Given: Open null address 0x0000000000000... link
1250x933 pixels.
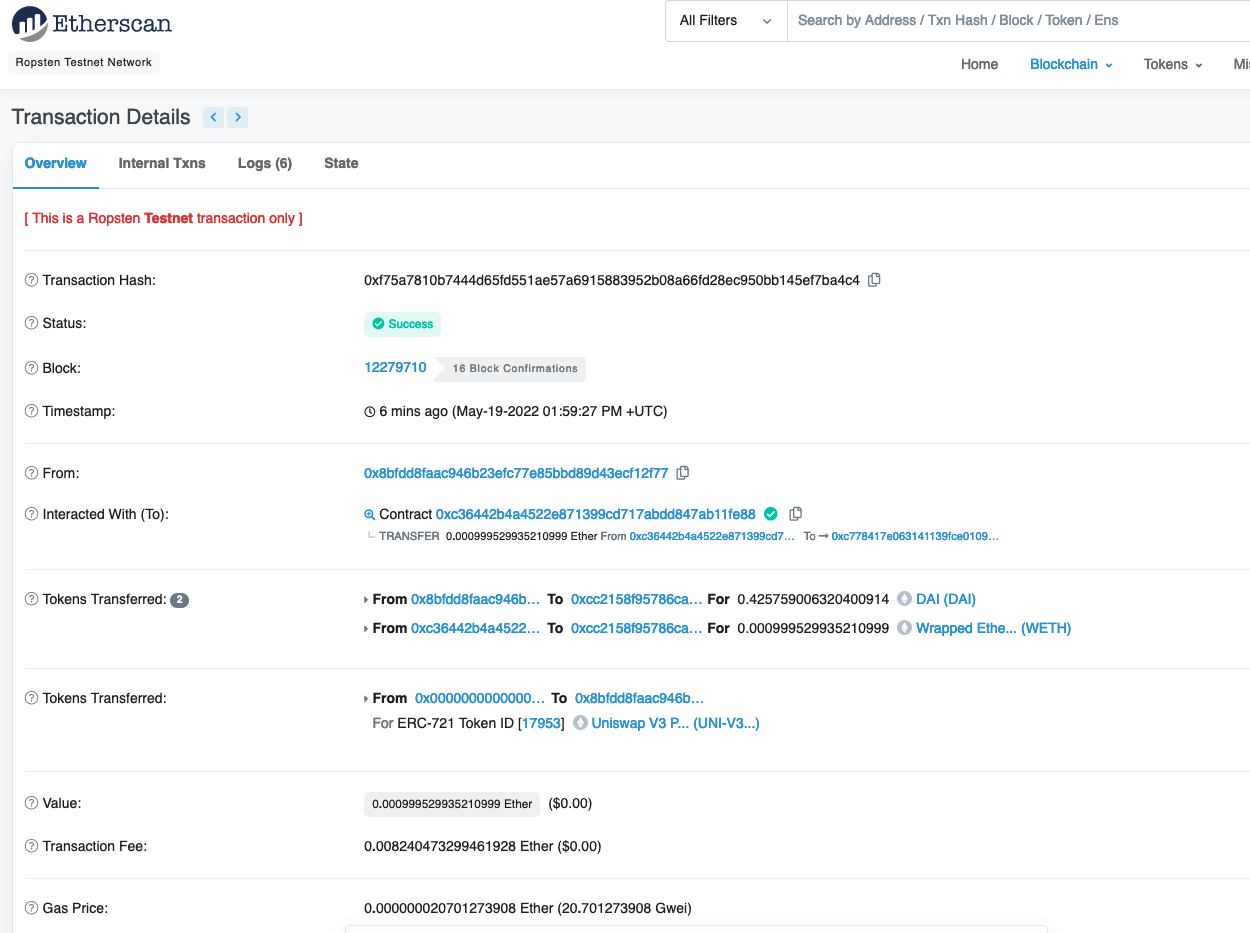Looking at the screenshot, I should tap(480, 698).
